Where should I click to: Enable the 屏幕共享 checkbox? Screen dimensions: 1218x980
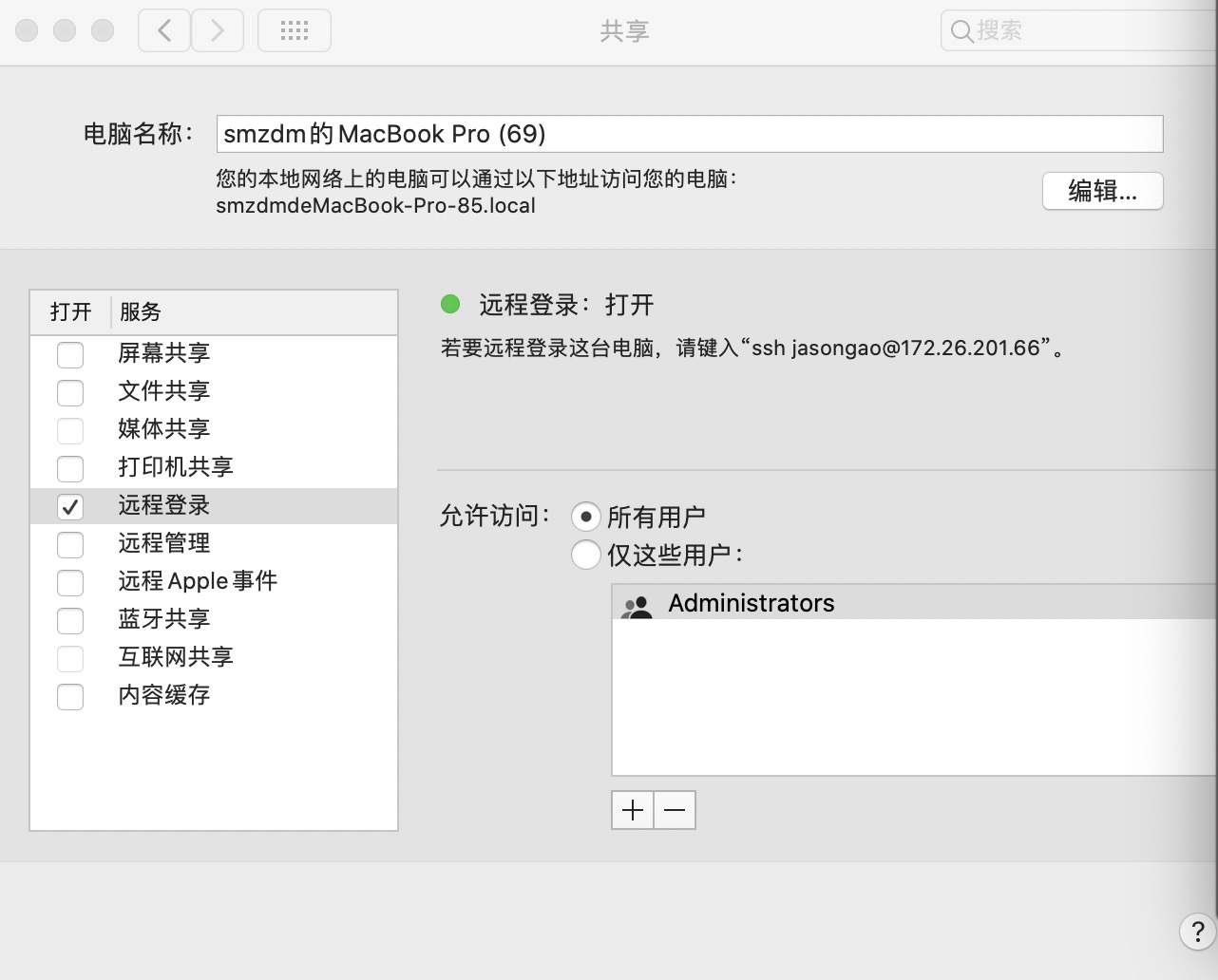pos(70,354)
